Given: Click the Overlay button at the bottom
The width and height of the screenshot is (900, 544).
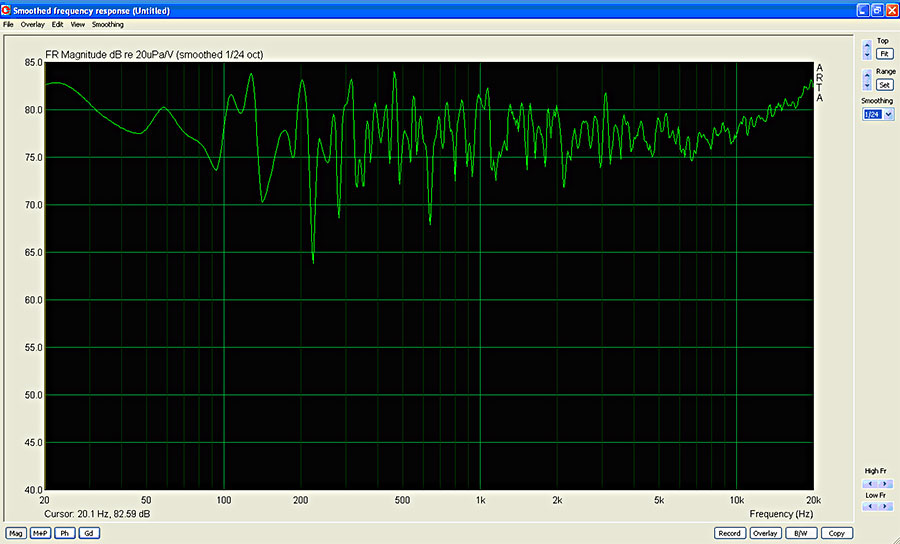Looking at the screenshot, I should (x=765, y=533).
